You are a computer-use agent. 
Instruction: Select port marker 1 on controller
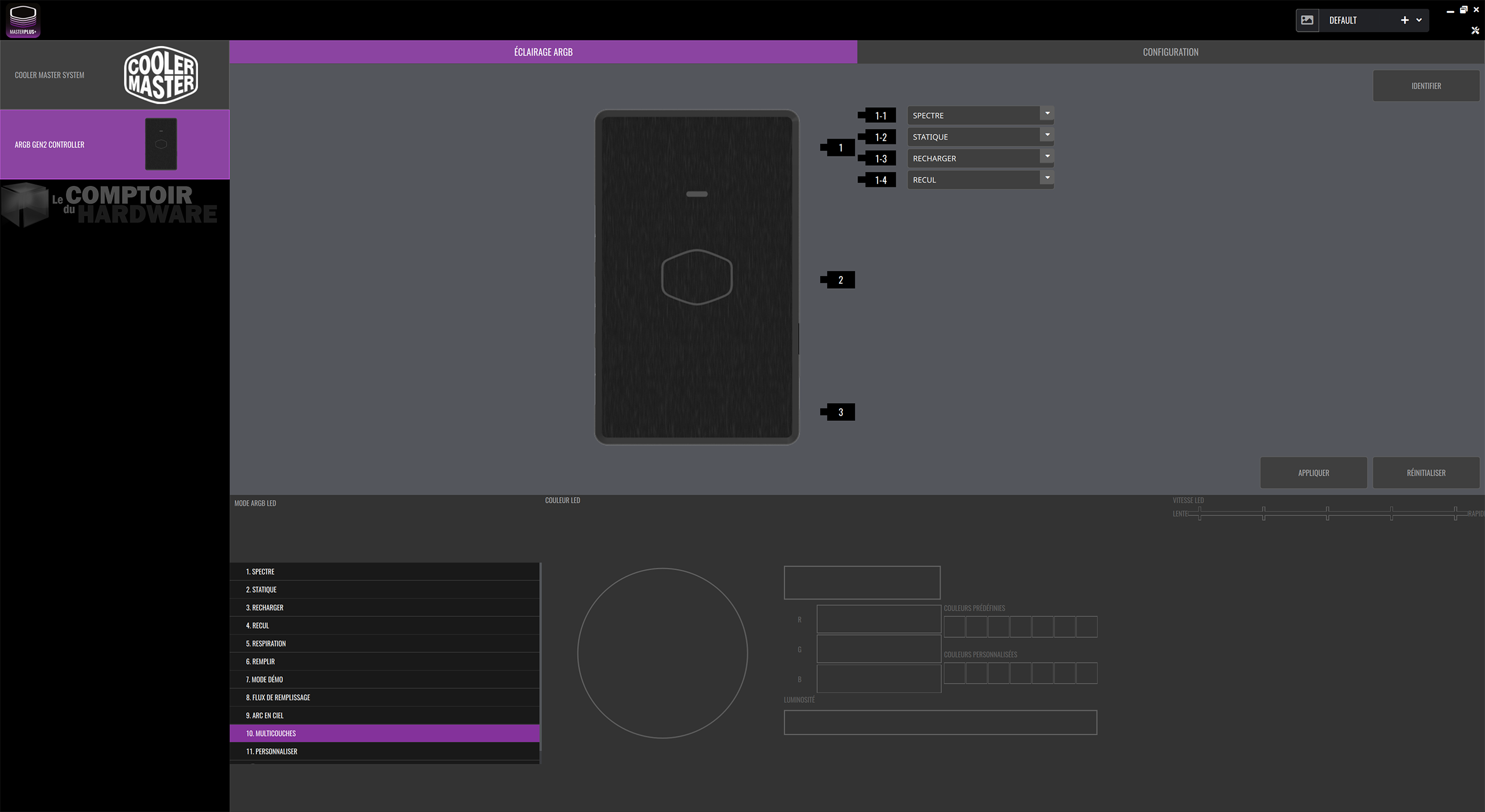[840, 148]
